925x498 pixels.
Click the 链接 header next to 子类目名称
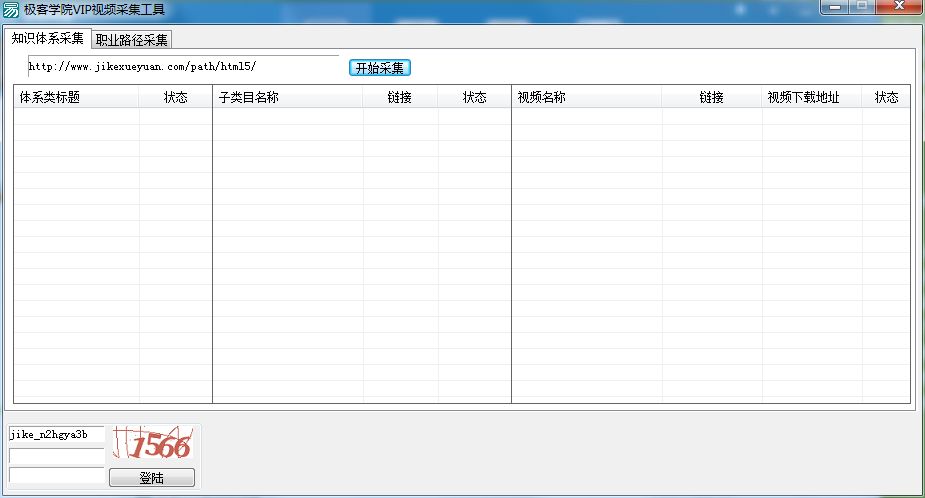(400, 97)
